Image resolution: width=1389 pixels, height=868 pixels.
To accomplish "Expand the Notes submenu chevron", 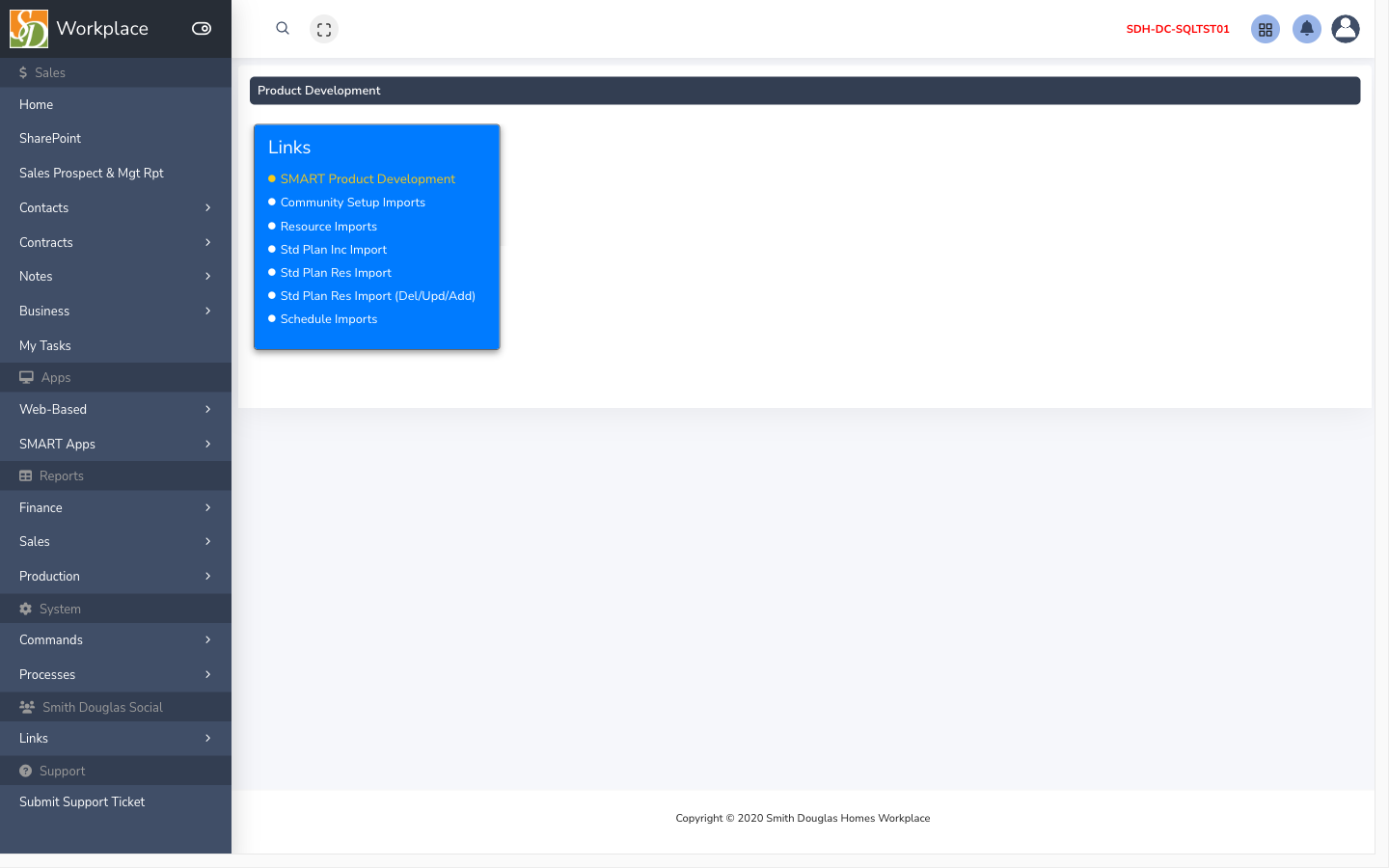I will pos(207,276).
